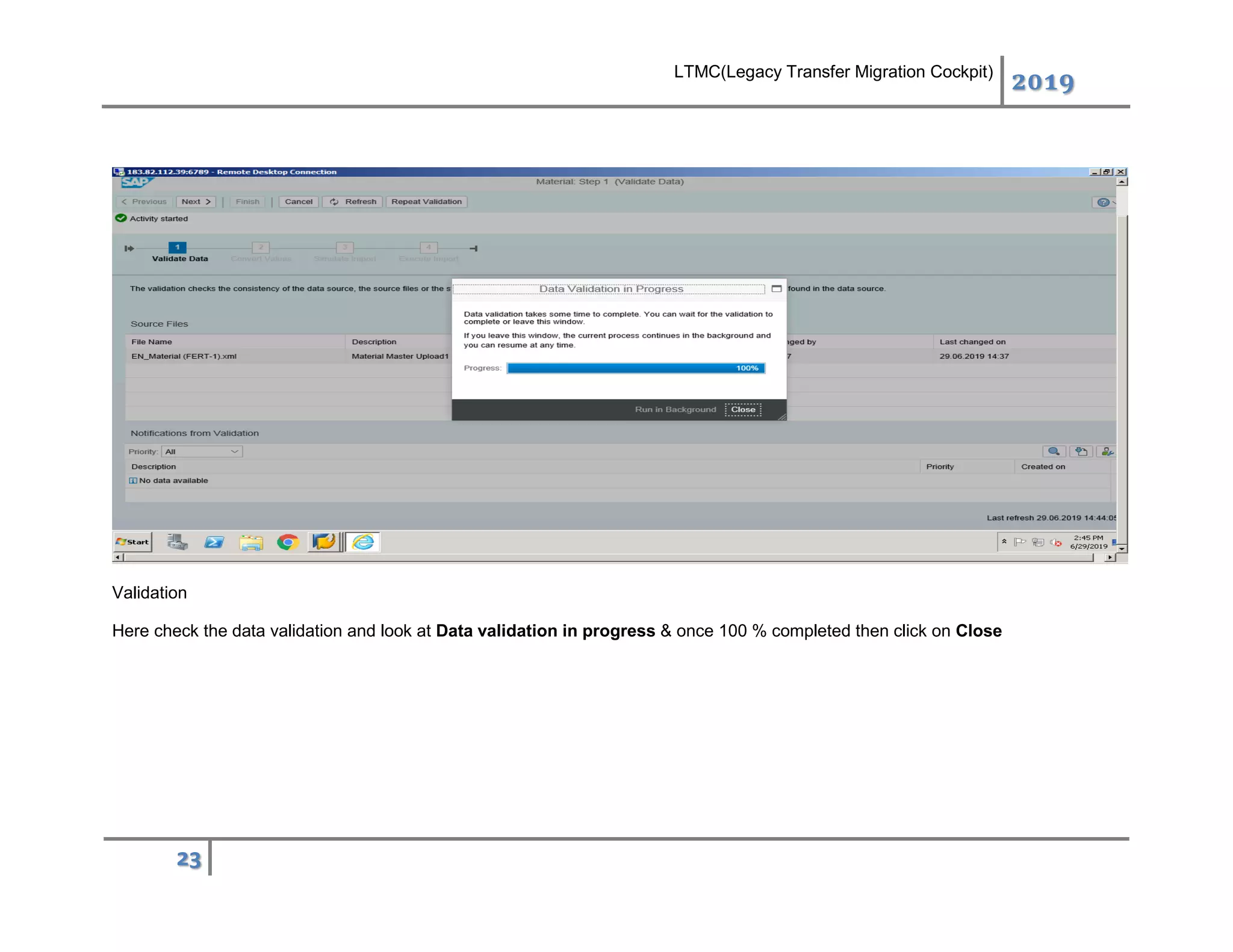Click the Repeat Validation button

426,202
